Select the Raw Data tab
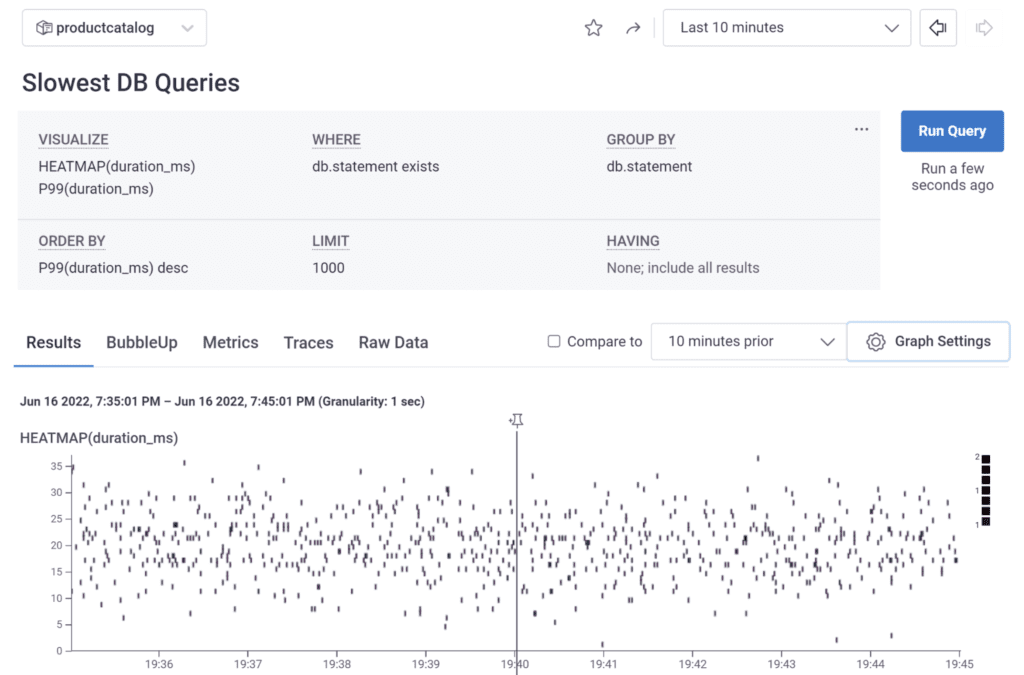1024x675 pixels. (x=393, y=342)
